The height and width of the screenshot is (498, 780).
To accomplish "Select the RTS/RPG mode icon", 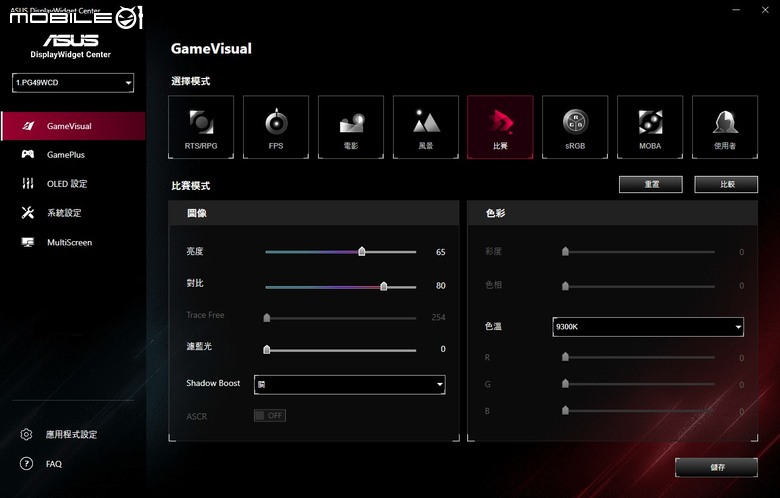I will click(x=201, y=127).
